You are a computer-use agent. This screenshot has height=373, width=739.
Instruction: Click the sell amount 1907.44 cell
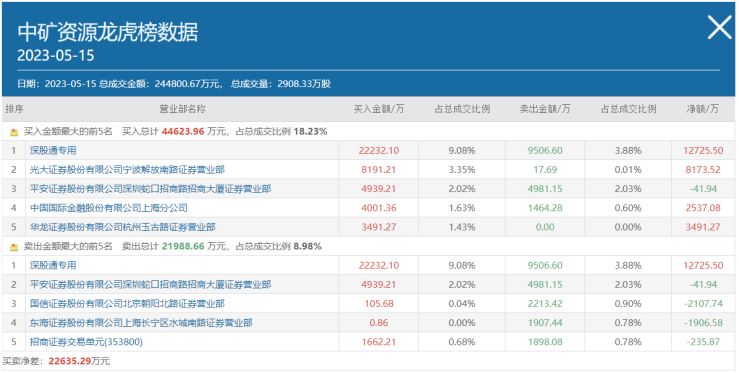click(x=545, y=323)
